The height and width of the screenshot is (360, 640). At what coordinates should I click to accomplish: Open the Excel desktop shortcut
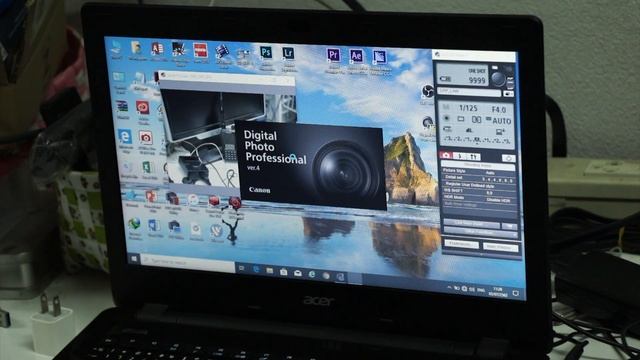click(x=147, y=167)
